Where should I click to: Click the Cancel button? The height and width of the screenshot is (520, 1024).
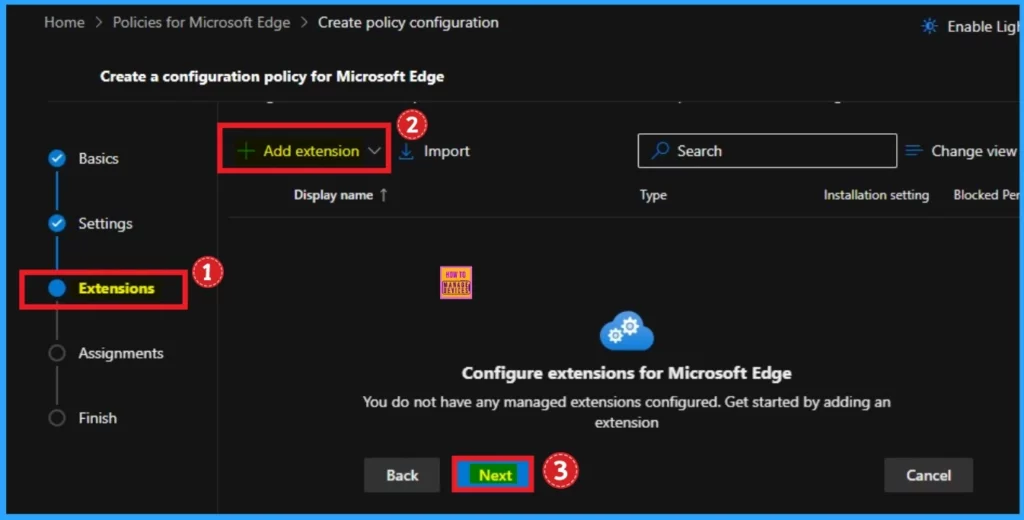point(928,475)
